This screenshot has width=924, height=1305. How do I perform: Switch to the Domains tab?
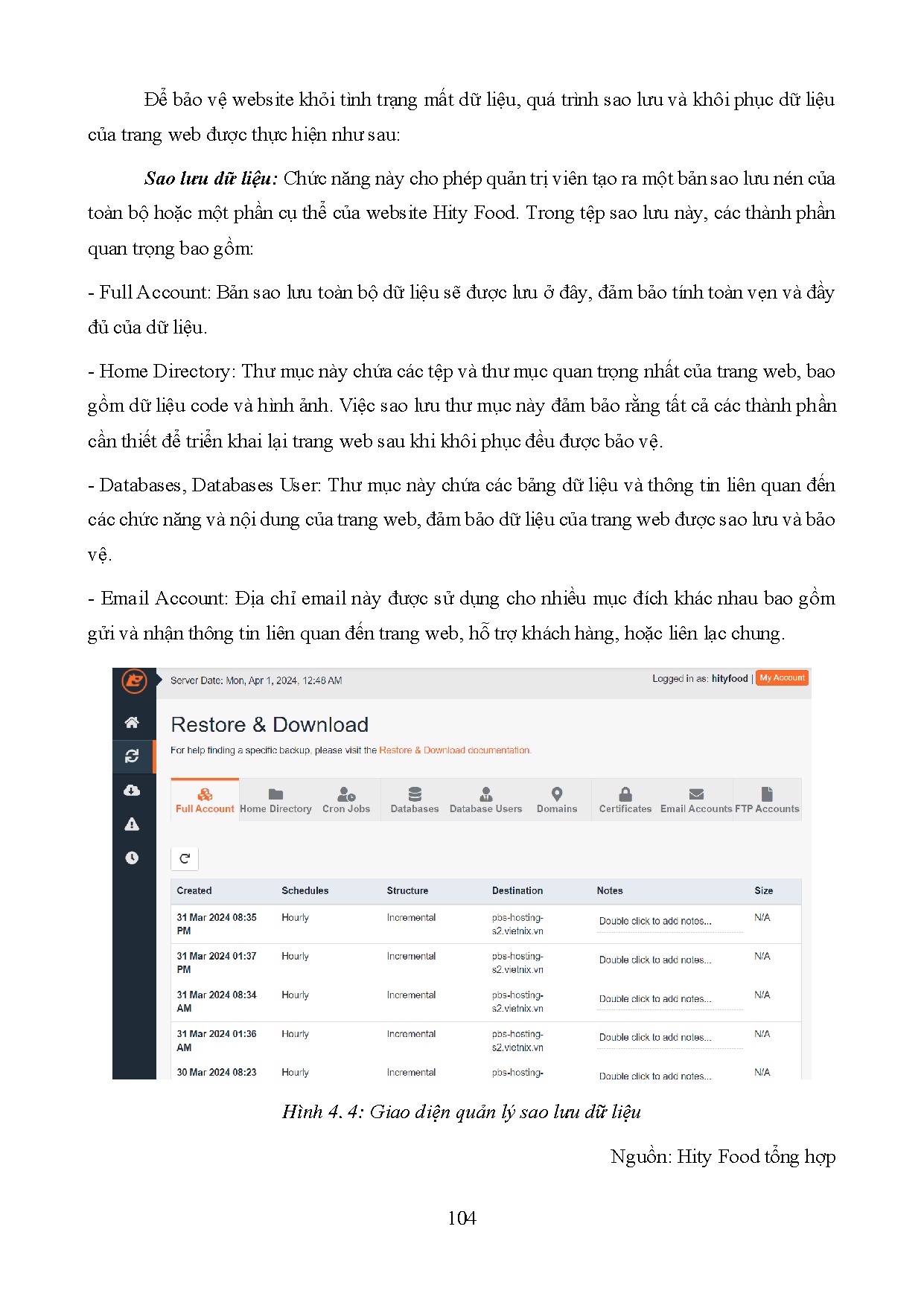click(557, 800)
